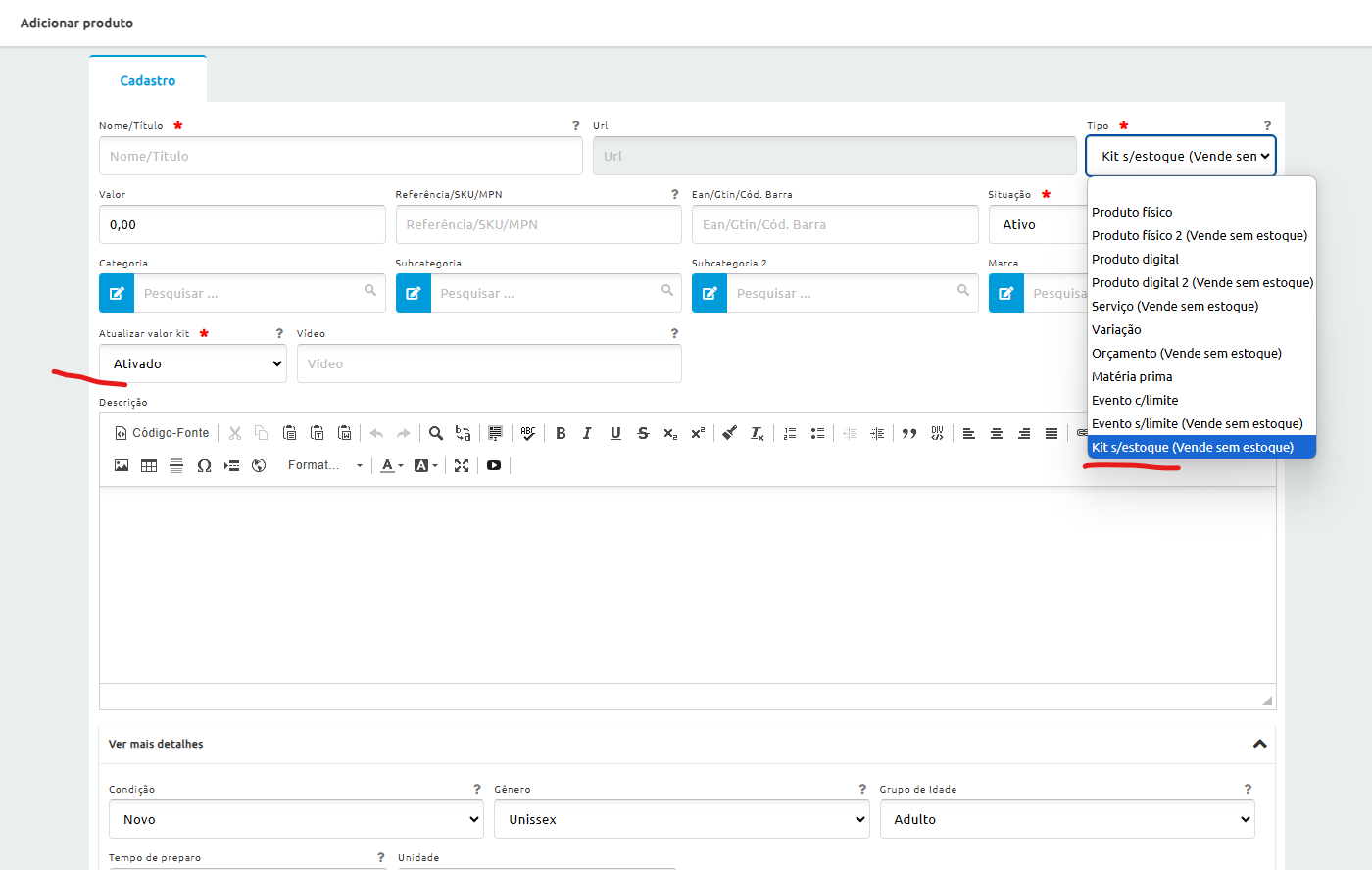Click Paste from Word icon

click(x=345, y=433)
